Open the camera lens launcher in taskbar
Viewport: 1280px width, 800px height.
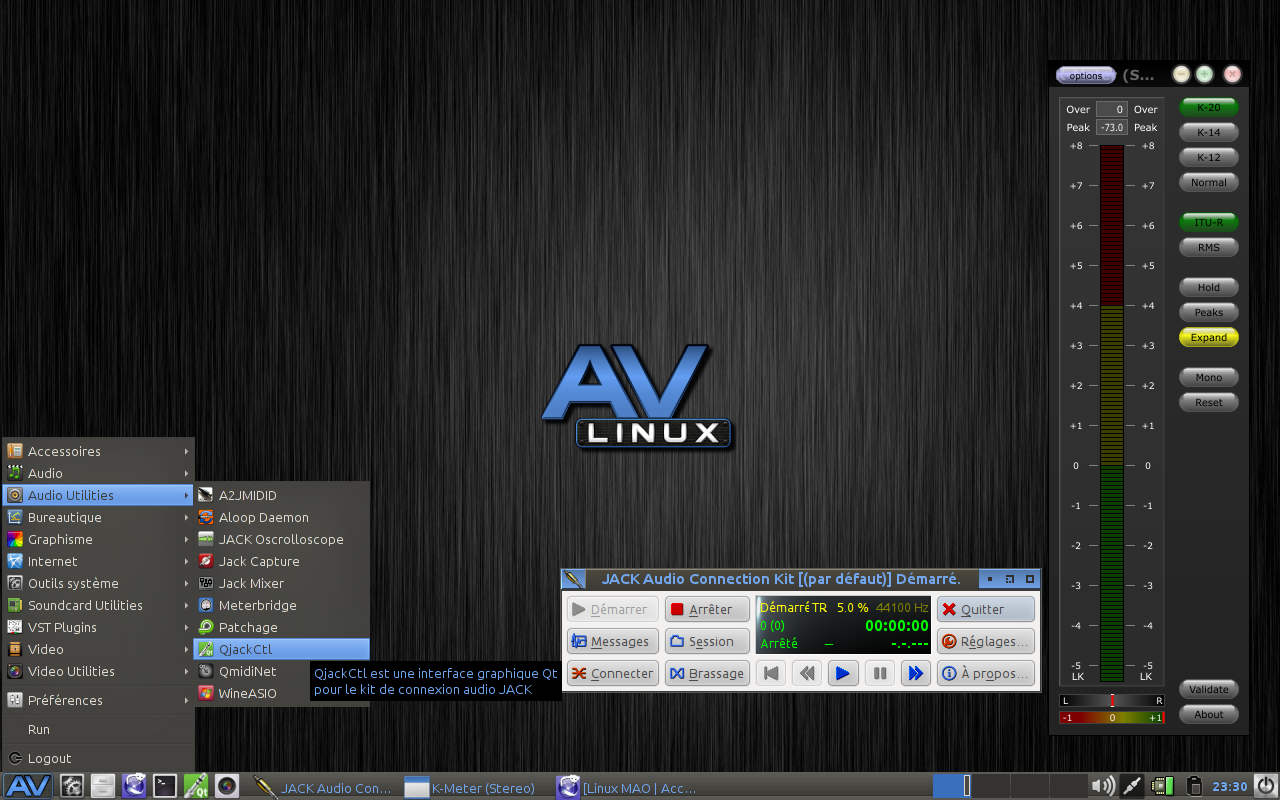[227, 786]
